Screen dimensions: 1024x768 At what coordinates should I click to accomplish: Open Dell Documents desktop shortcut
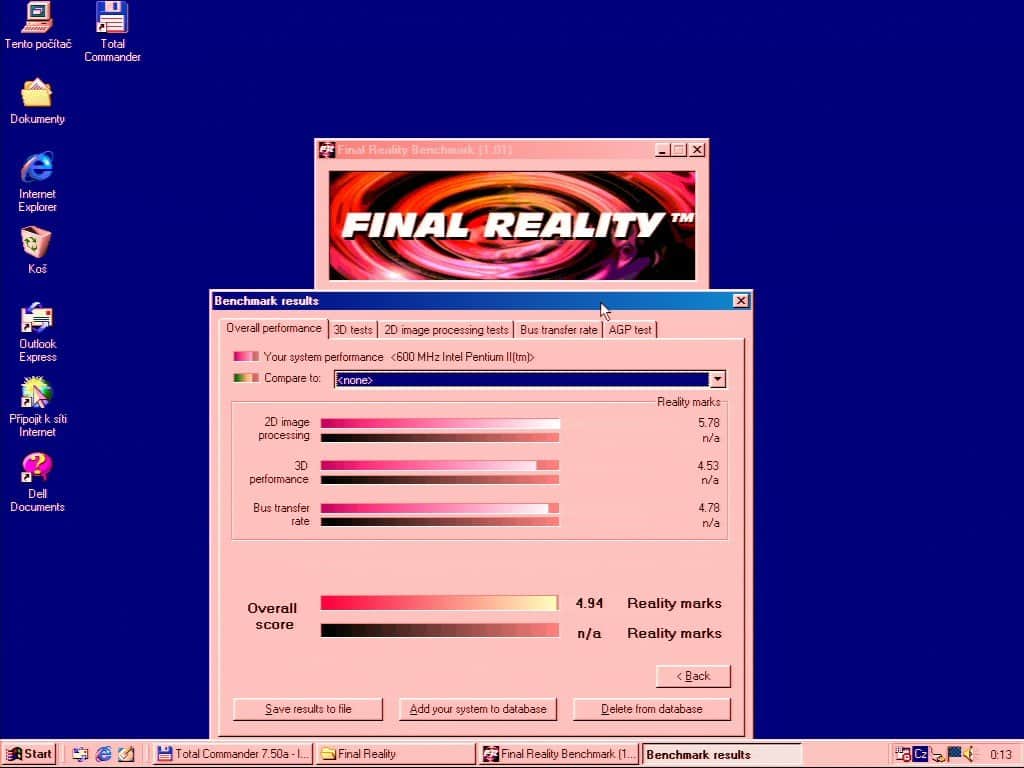point(37,482)
